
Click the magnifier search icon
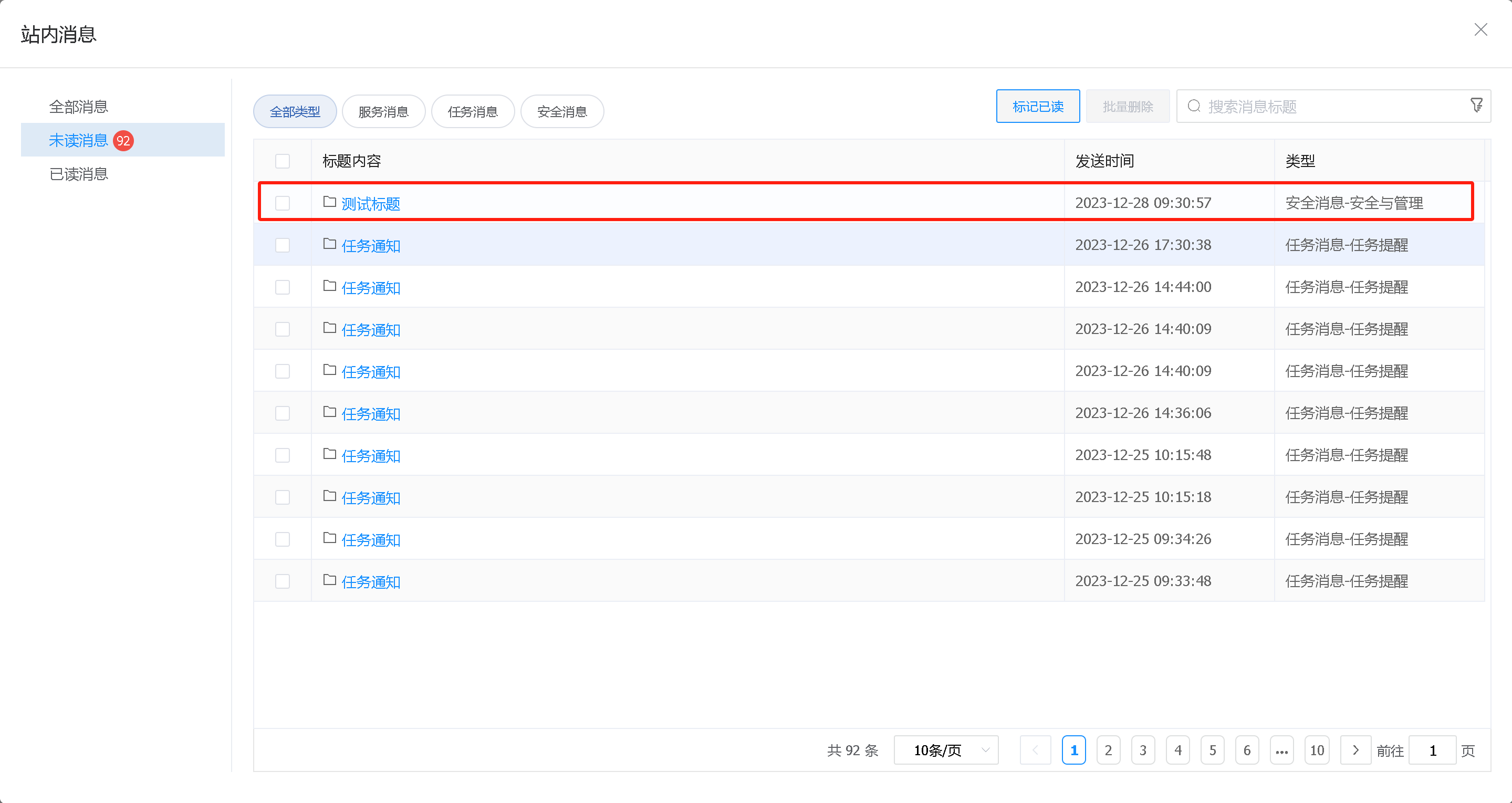(1194, 106)
